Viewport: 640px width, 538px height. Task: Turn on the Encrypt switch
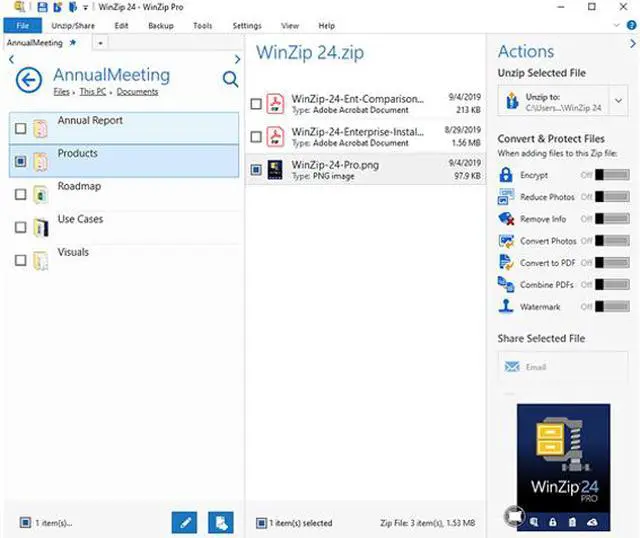(612, 175)
